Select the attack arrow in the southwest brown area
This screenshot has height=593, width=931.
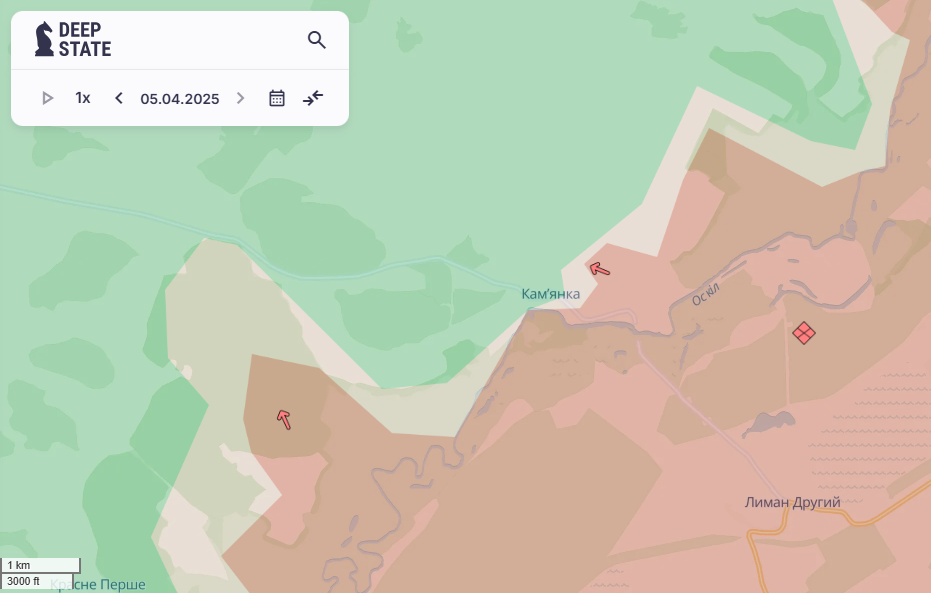pos(284,419)
